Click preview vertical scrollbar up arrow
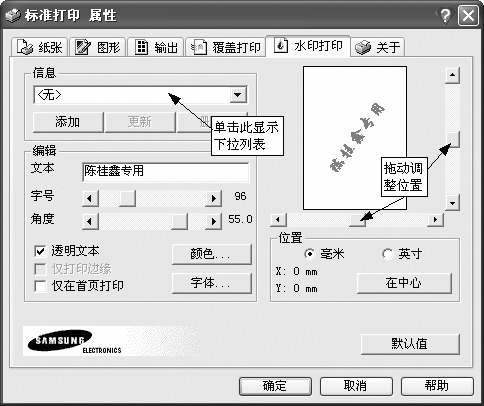The width and height of the screenshot is (484, 406). coord(452,75)
